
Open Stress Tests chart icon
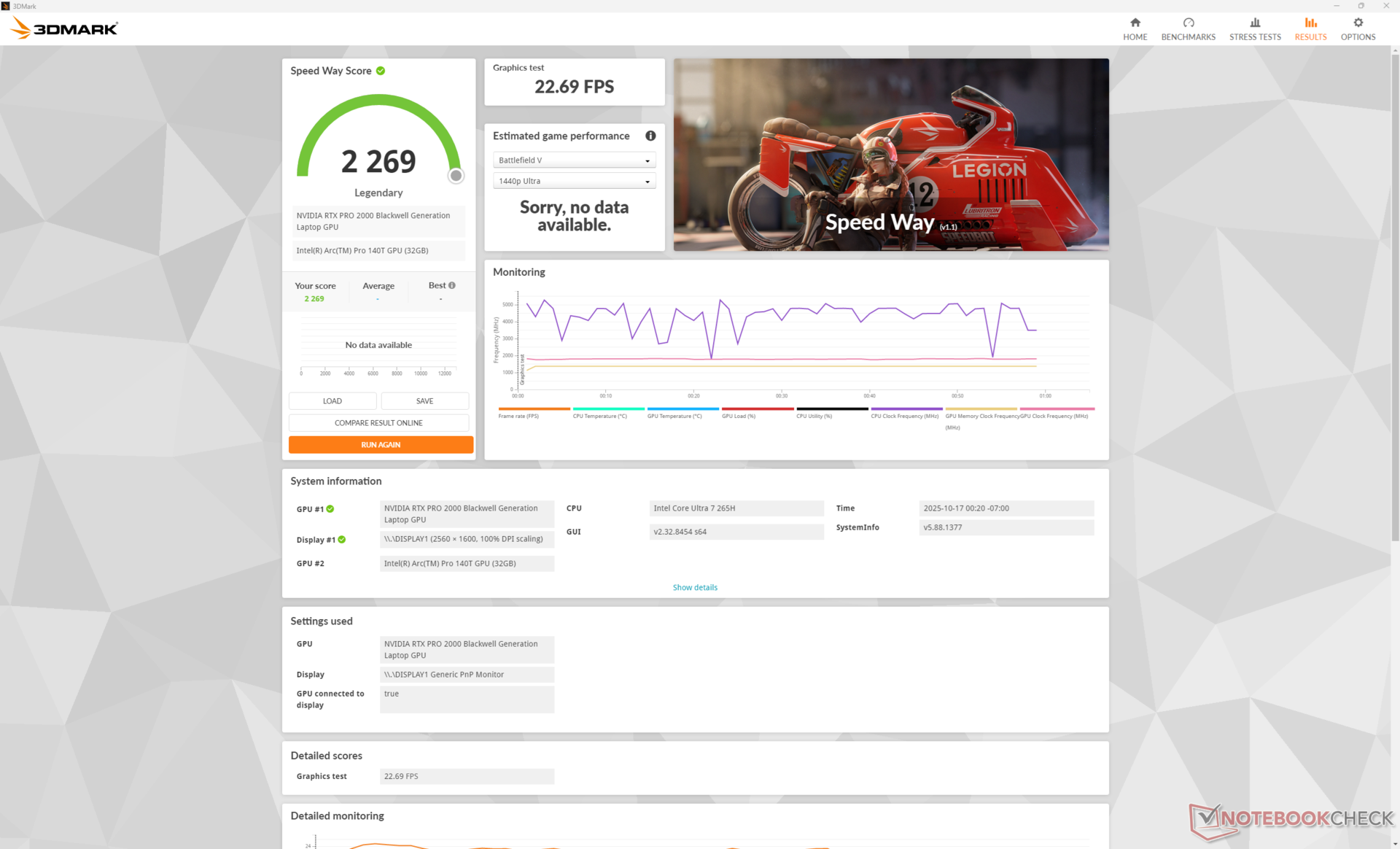(x=1254, y=23)
